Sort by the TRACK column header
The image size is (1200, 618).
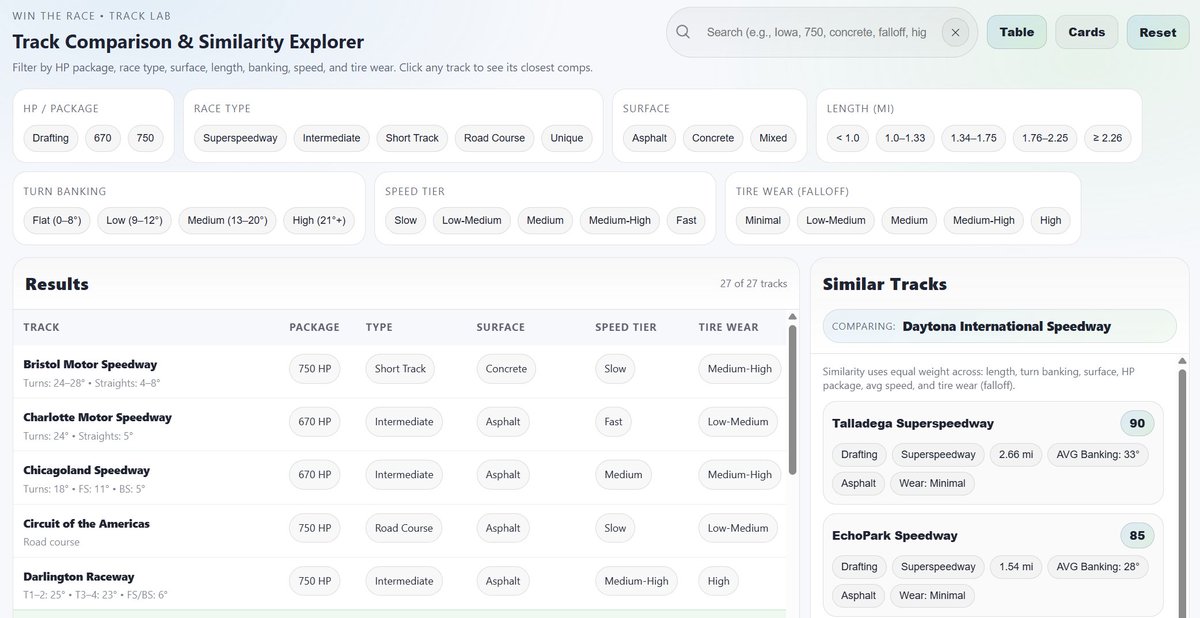[x=41, y=327]
